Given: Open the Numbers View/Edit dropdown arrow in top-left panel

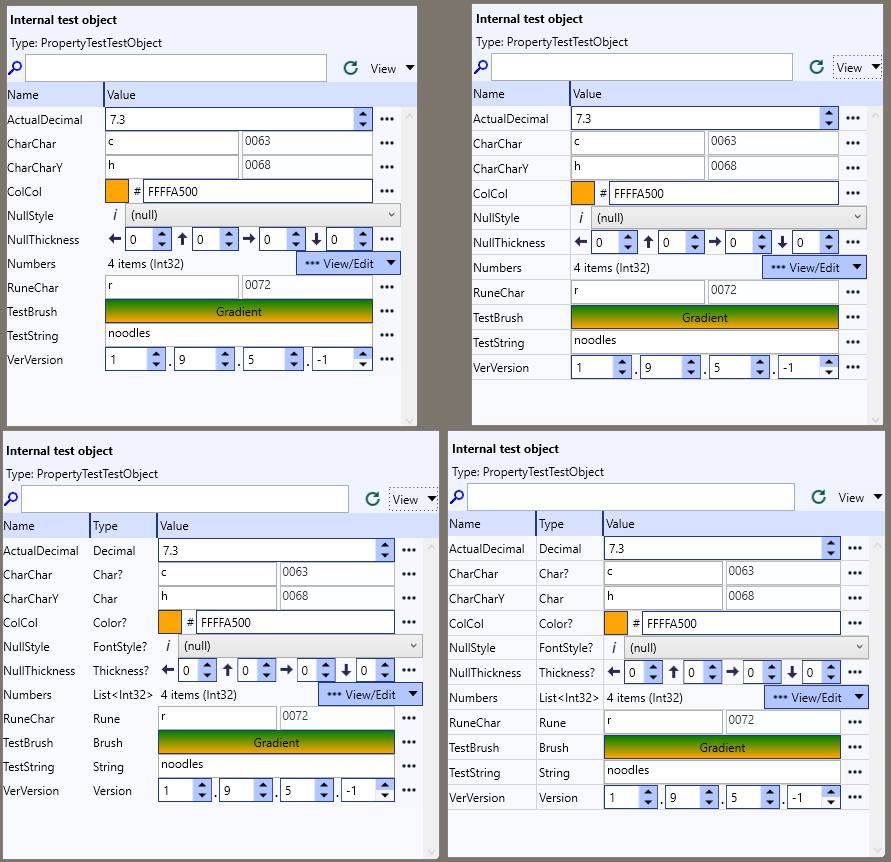Looking at the screenshot, I should (390, 263).
